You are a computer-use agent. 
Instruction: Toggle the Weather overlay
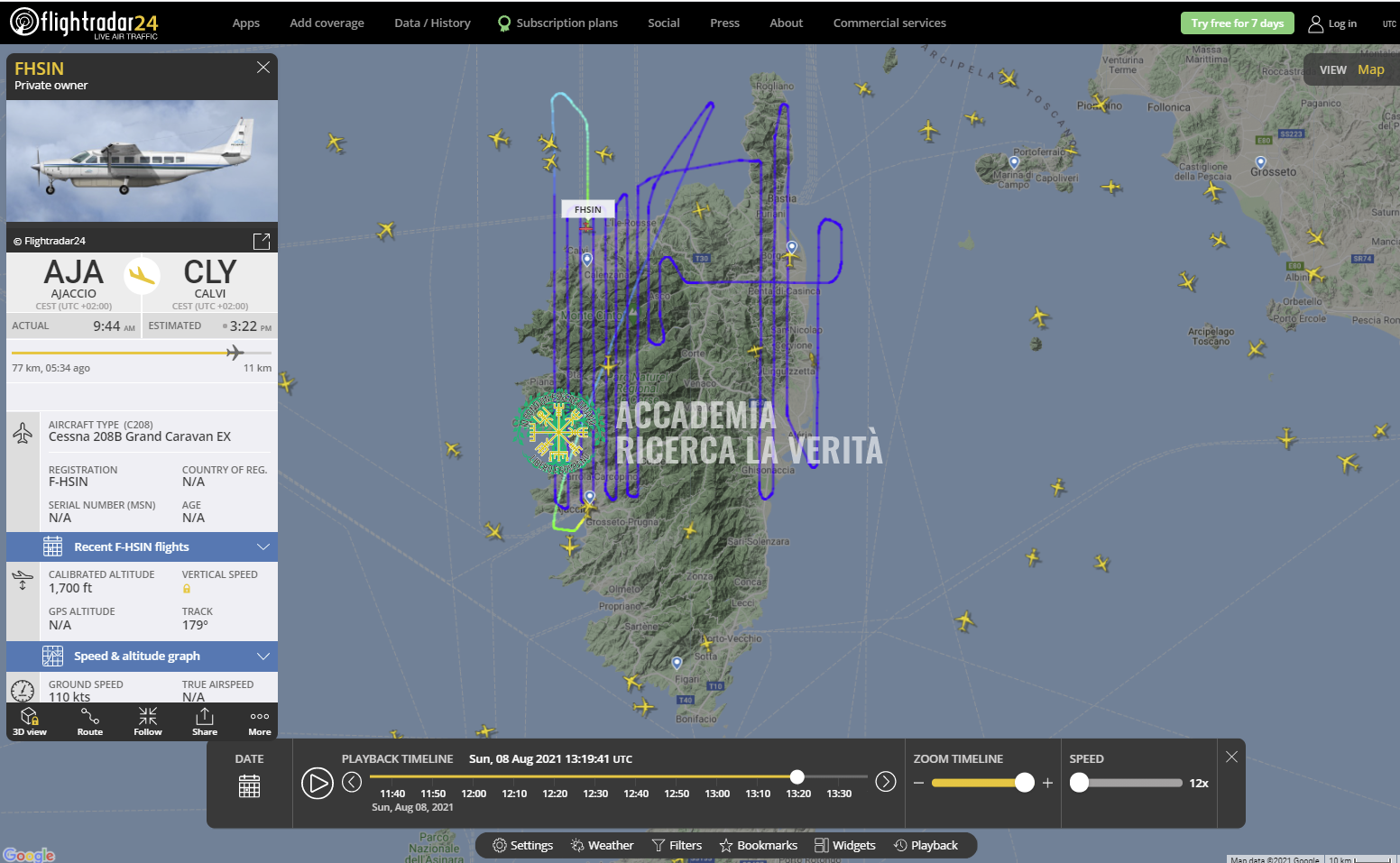(x=602, y=845)
